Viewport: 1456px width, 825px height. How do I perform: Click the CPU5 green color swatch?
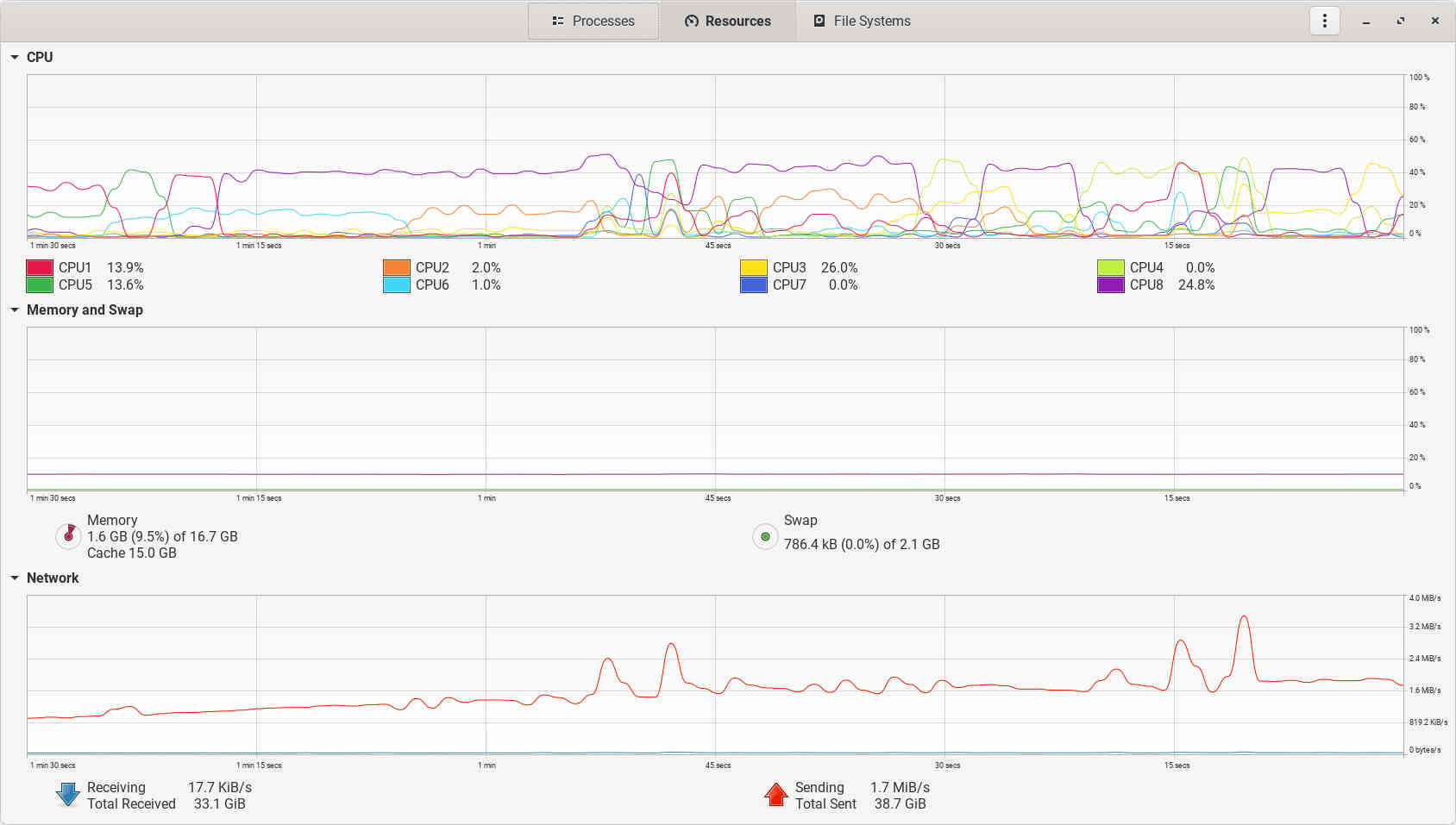coord(40,284)
